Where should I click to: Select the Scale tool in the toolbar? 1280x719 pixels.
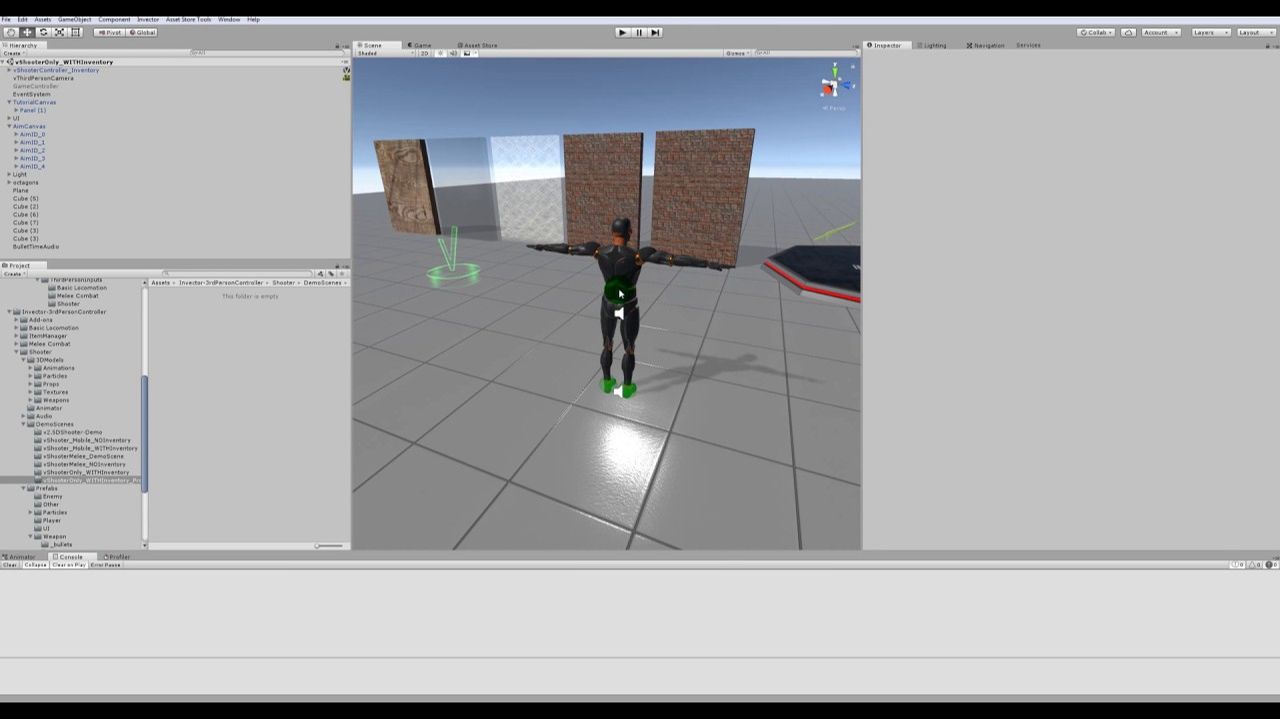point(59,32)
